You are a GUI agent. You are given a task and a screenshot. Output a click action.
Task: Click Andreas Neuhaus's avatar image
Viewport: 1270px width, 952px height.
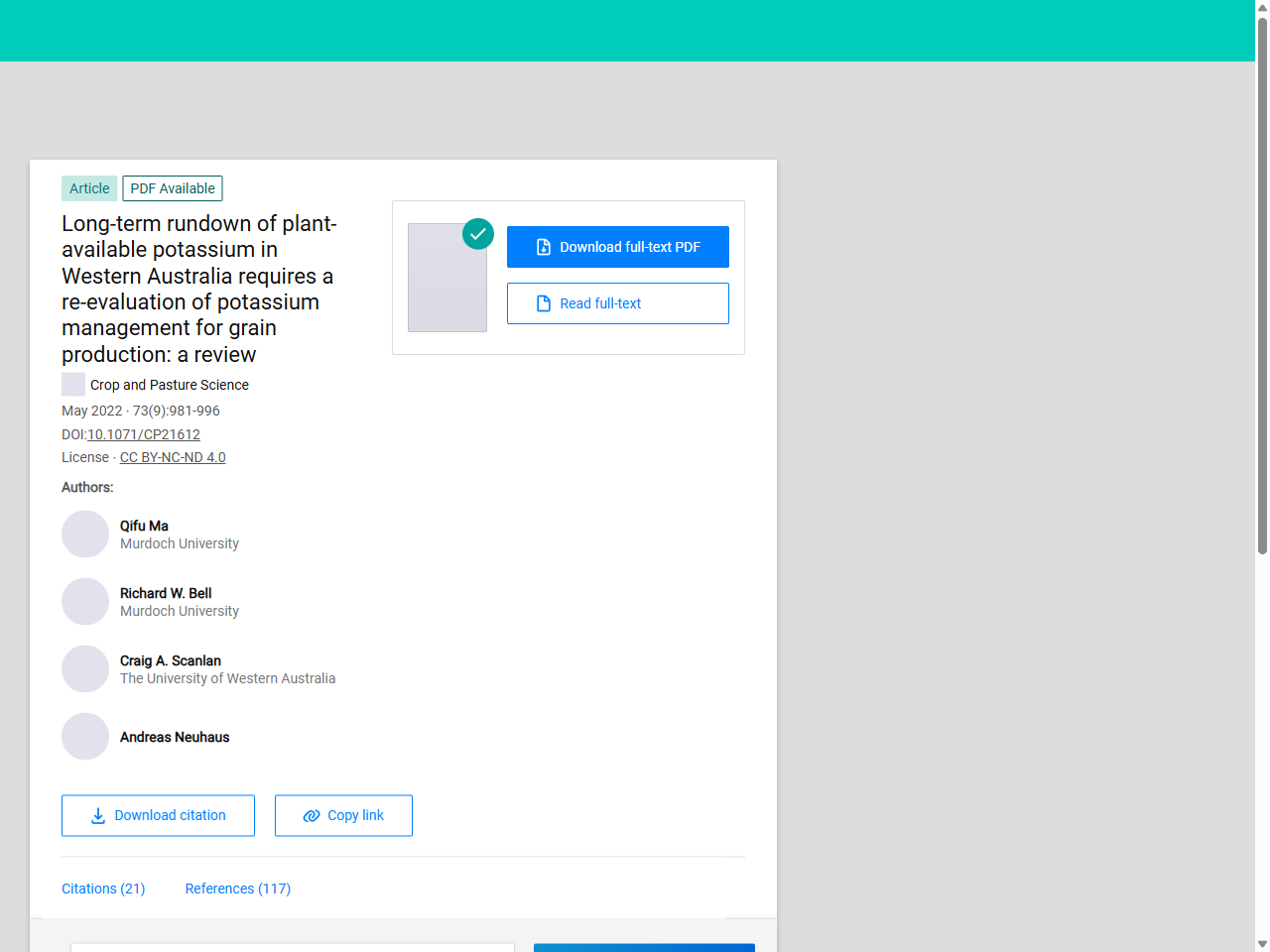coord(85,736)
